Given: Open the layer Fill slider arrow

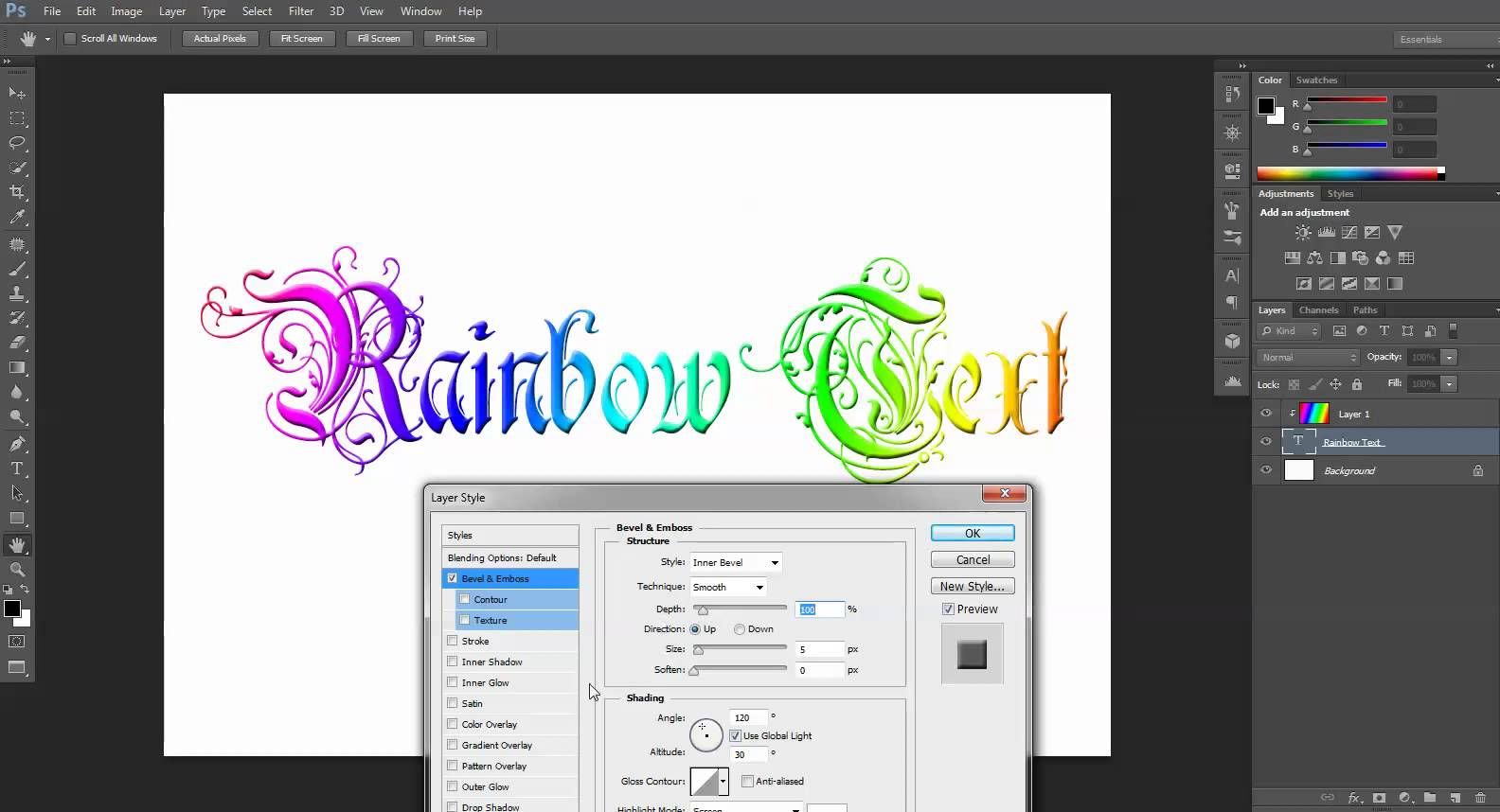Looking at the screenshot, I should point(1450,384).
